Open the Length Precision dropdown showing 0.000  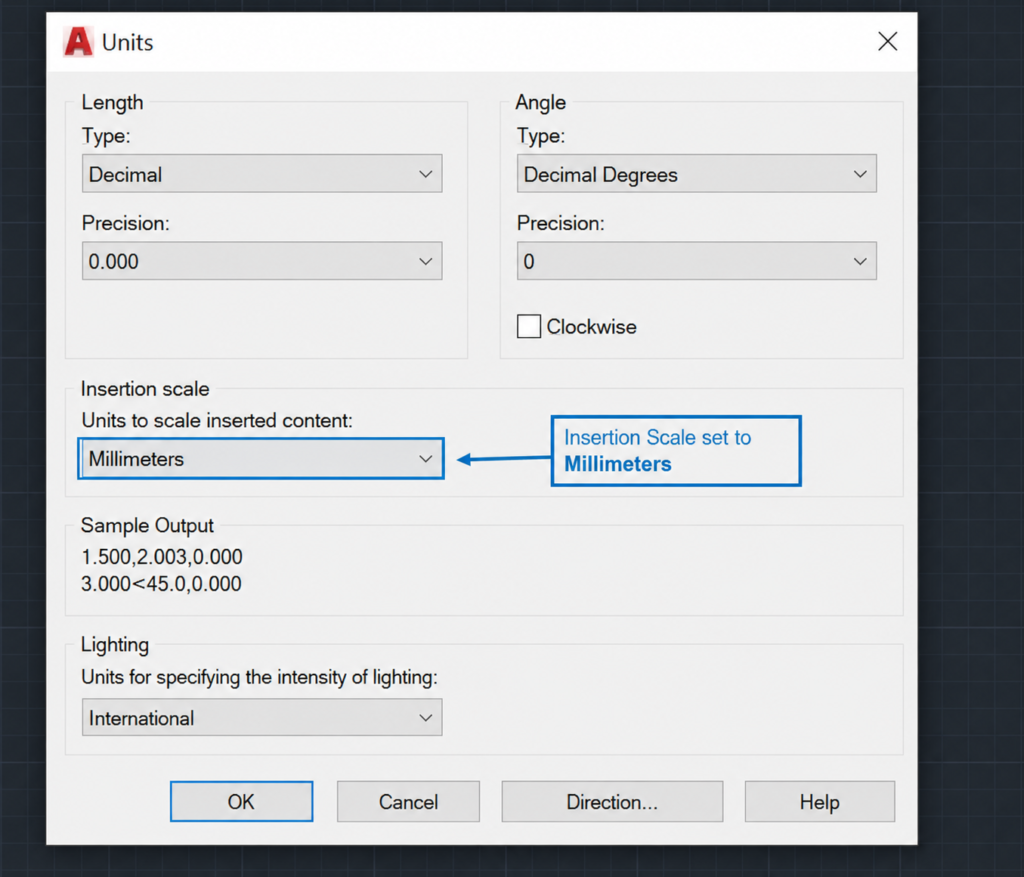click(x=262, y=261)
